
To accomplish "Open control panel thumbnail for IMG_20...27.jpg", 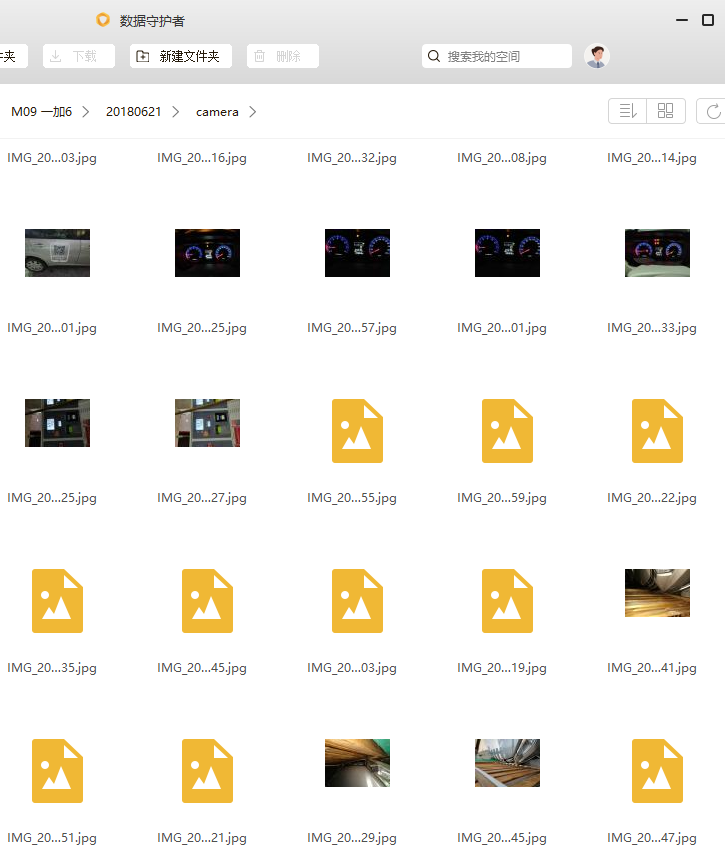I will pyautogui.click(x=207, y=423).
